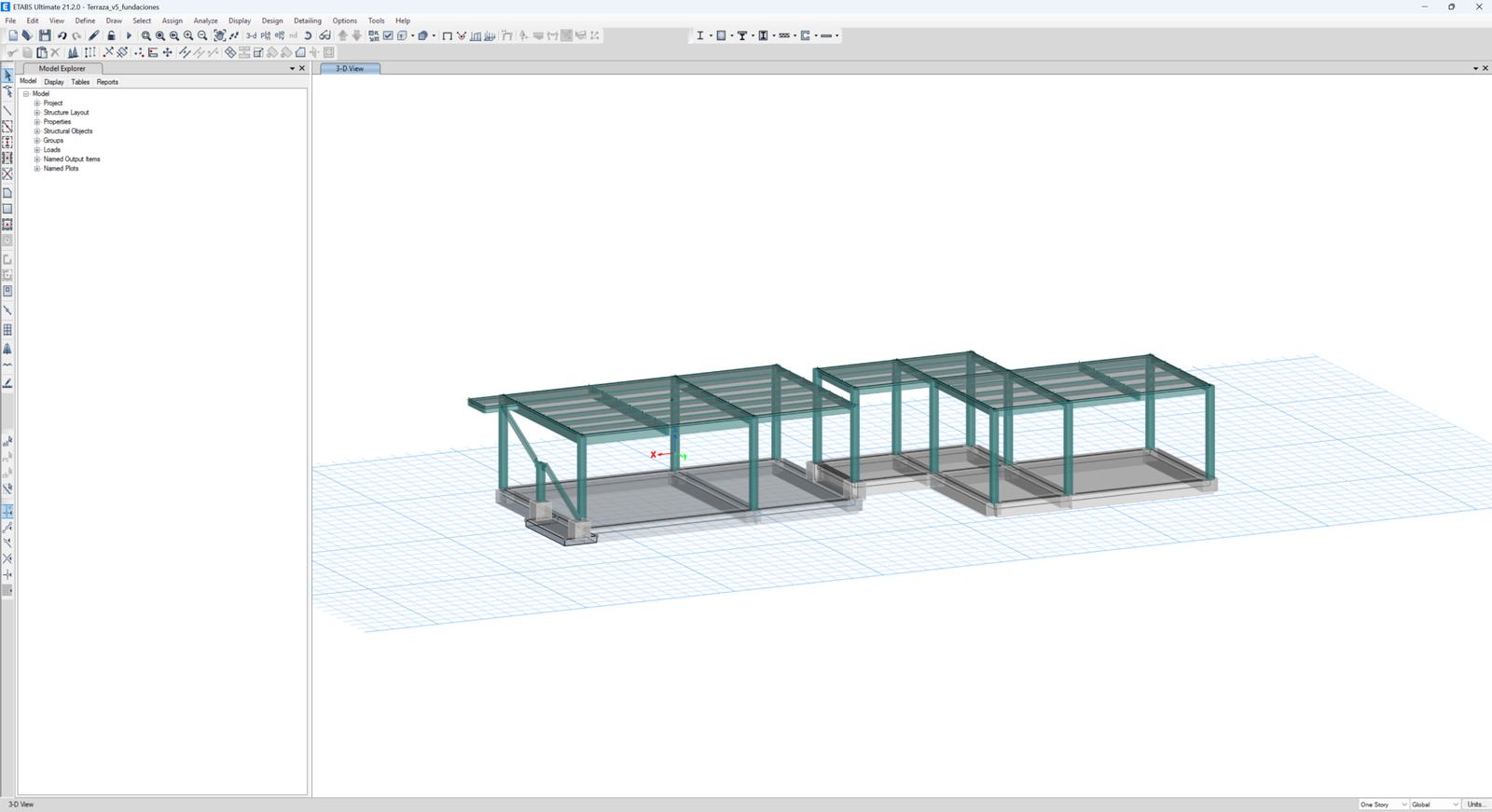
Task: Open the I-section steel frame design dropdown
Action: (711, 35)
